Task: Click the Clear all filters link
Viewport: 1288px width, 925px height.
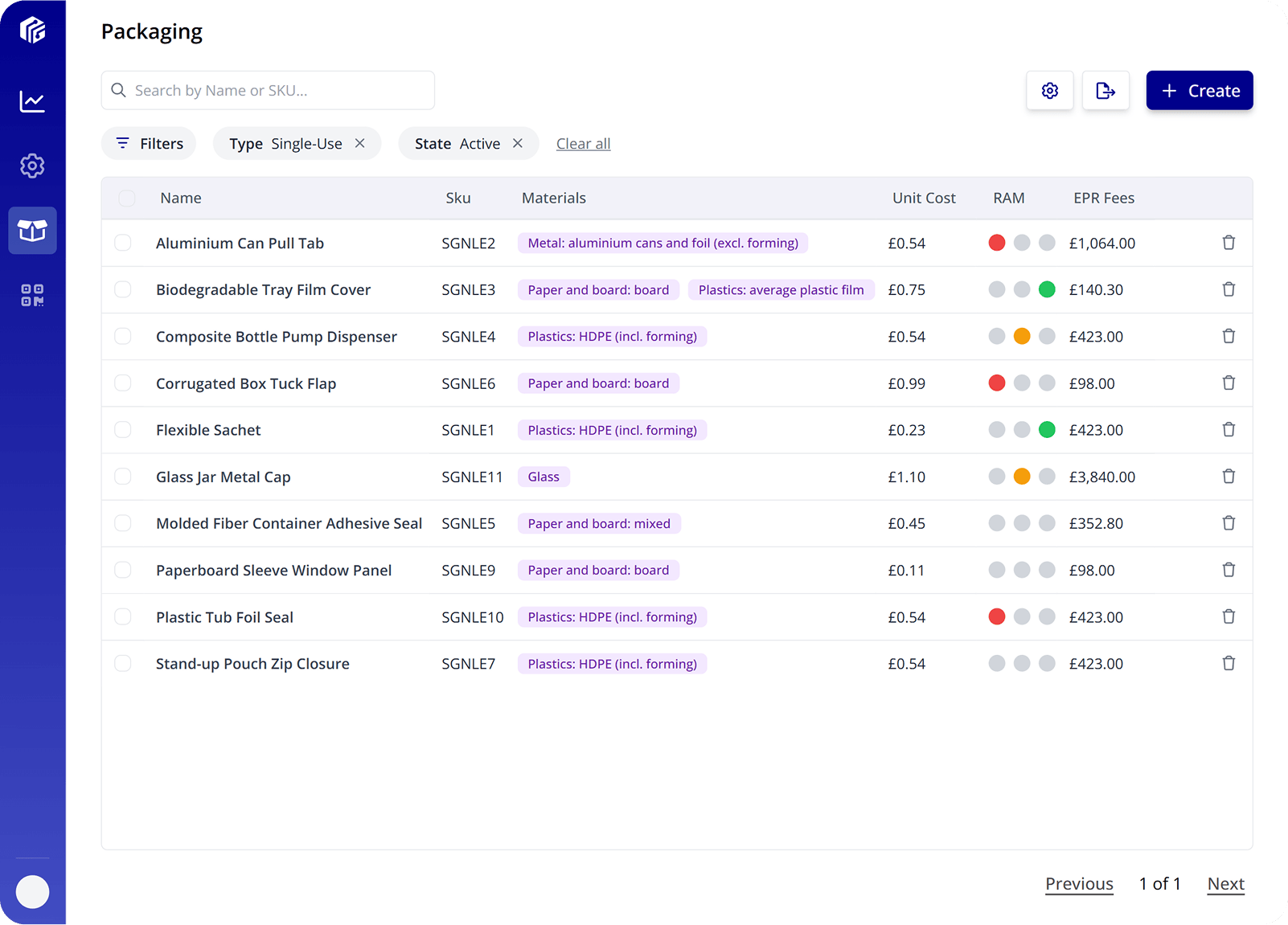Action: [583, 143]
